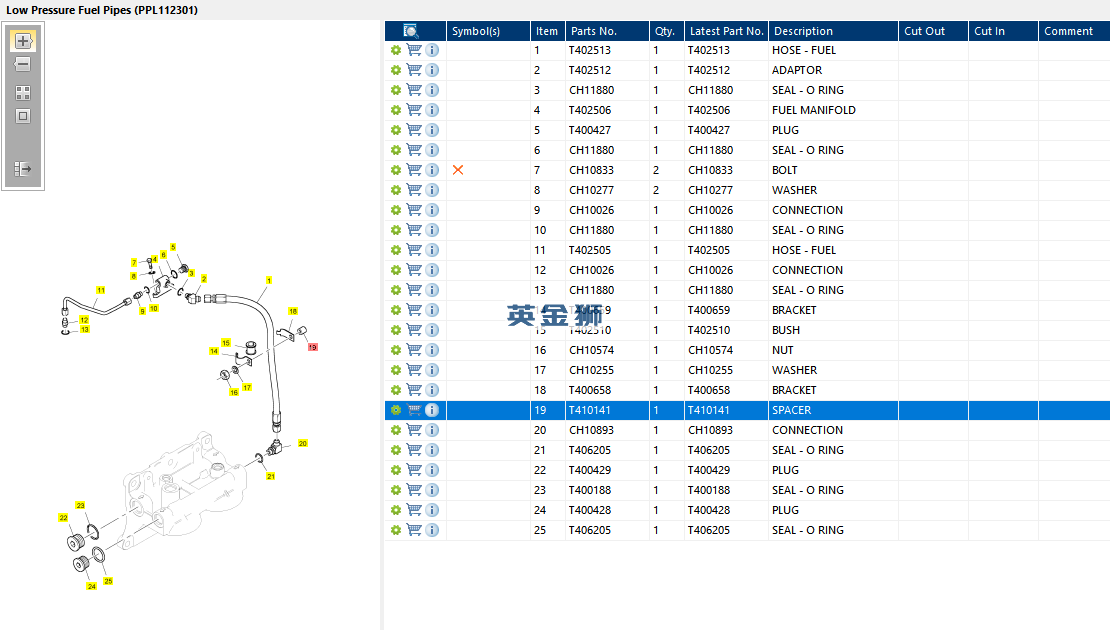
Task: Select callout 14 near the bracket
Action: tap(214, 351)
